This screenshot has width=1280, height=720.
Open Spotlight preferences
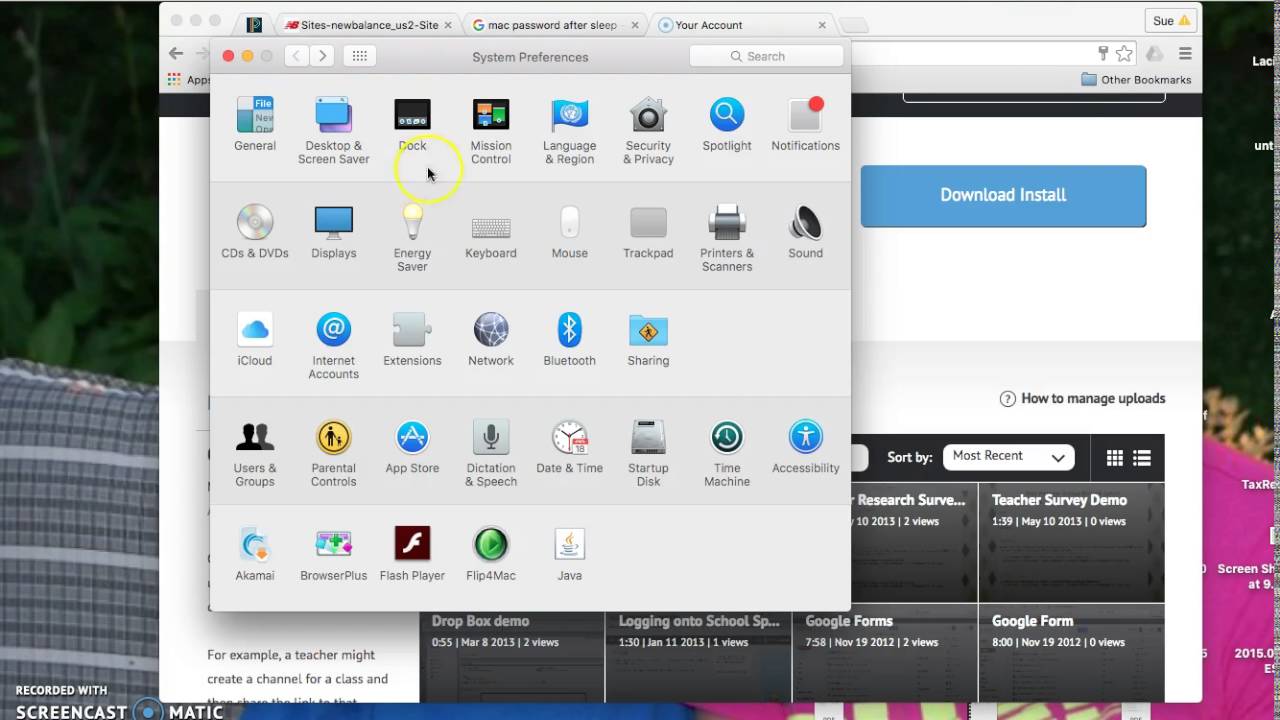[727, 124]
